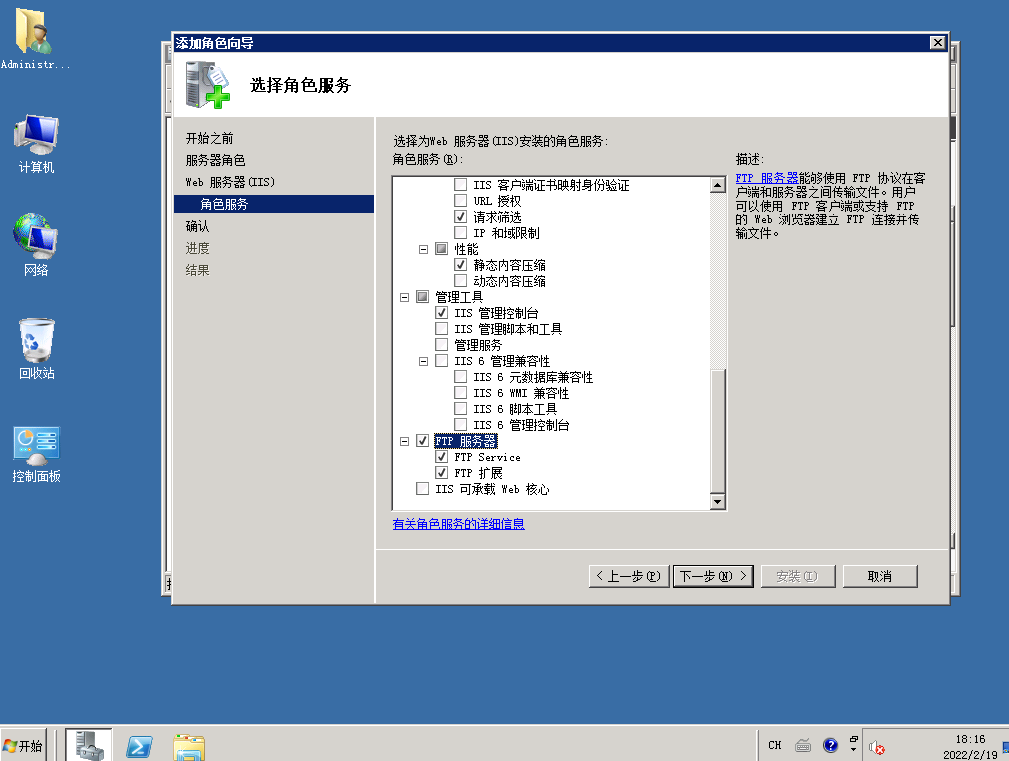Close the 添加角色向导 wizard window

pyautogui.click(x=938, y=42)
